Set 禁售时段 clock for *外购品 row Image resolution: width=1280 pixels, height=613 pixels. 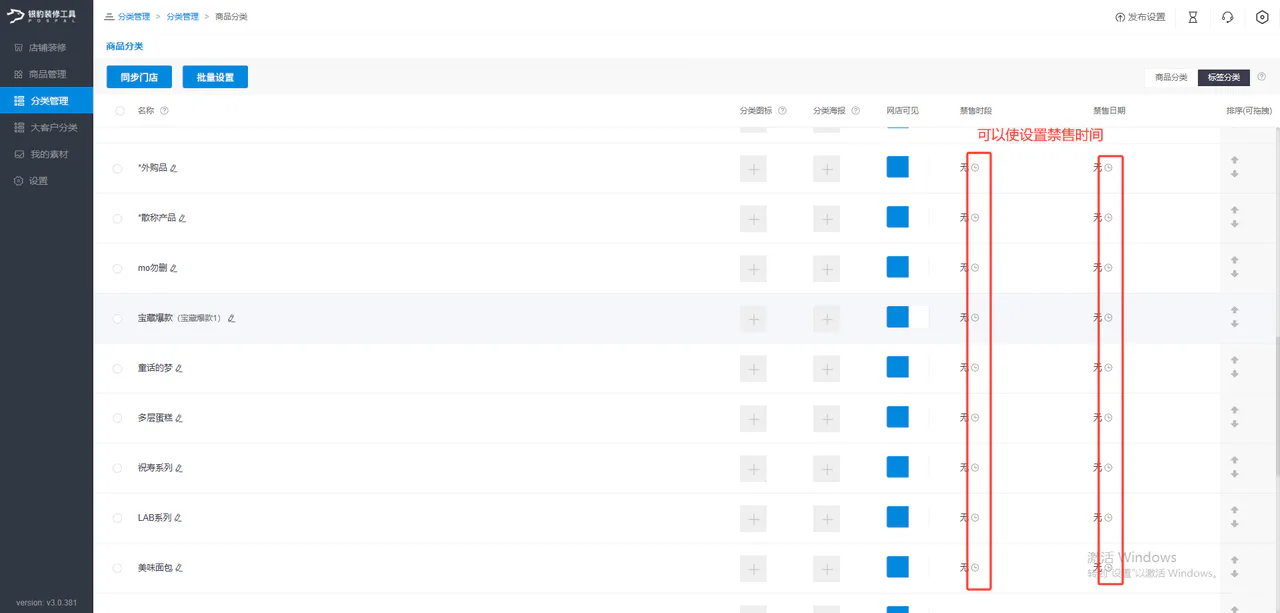coord(975,168)
